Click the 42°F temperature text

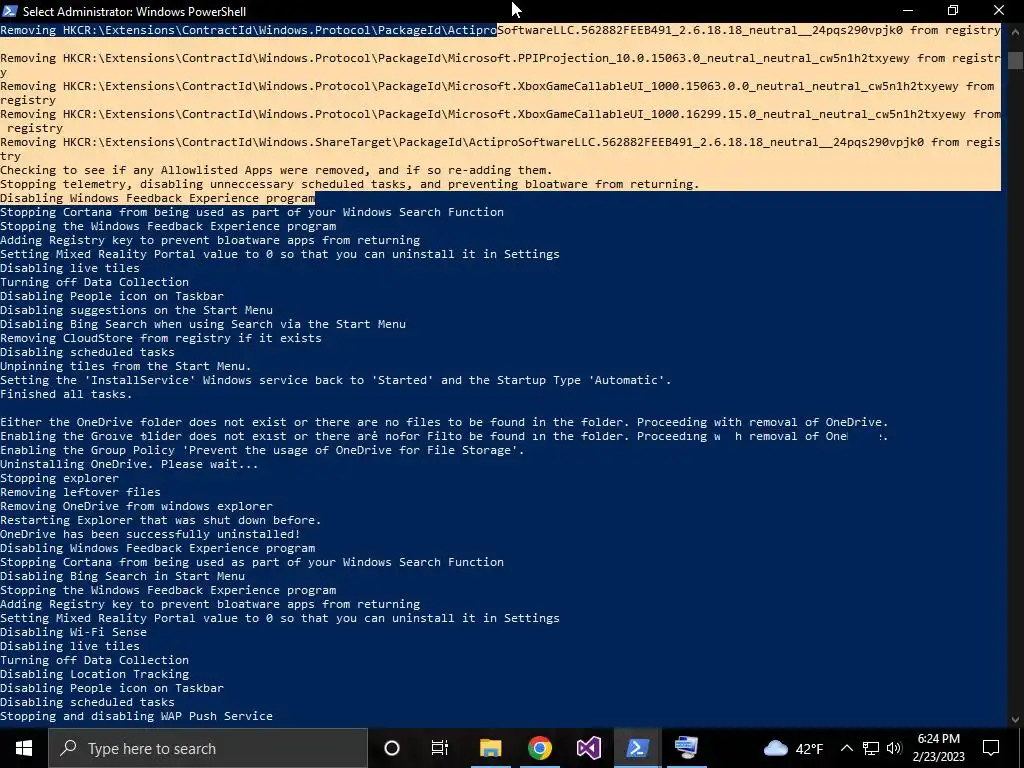[808, 749]
